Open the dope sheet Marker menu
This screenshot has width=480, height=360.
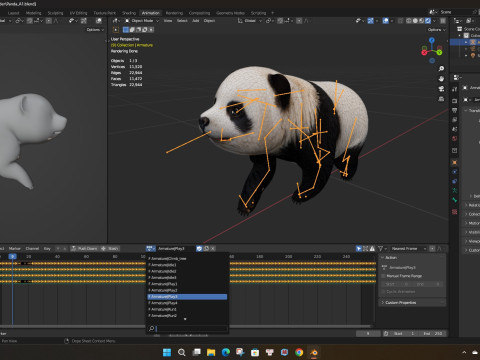[14, 248]
